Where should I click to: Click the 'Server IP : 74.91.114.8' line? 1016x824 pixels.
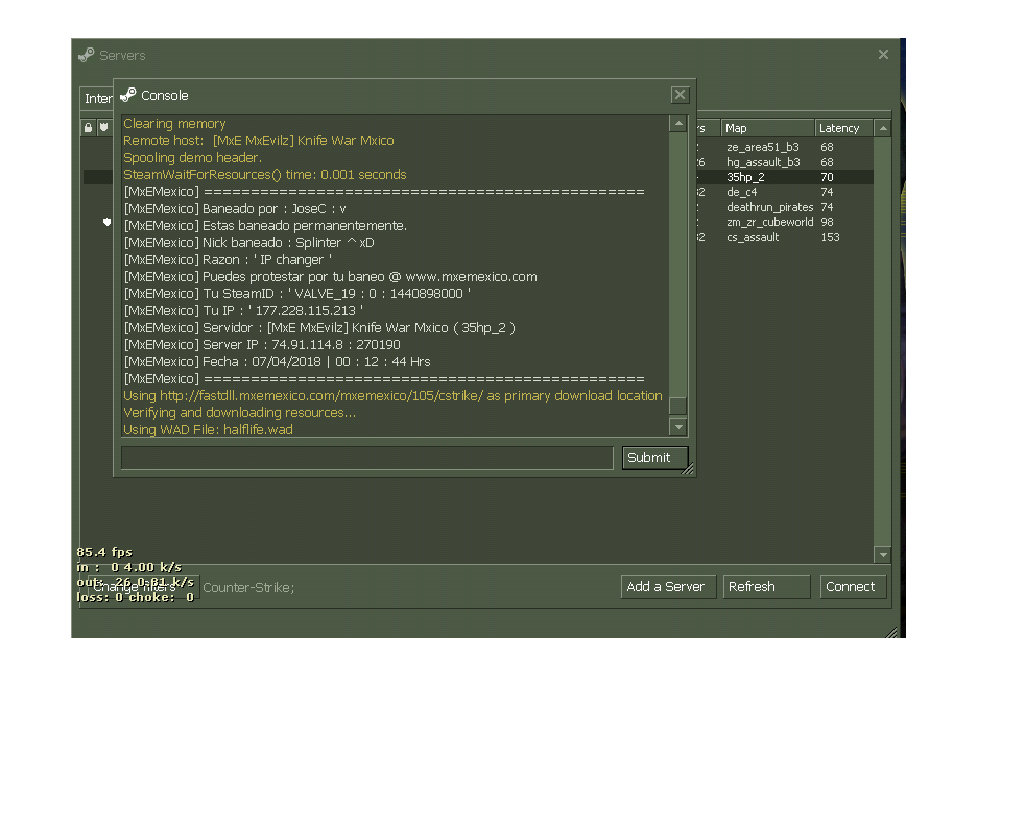tap(262, 345)
